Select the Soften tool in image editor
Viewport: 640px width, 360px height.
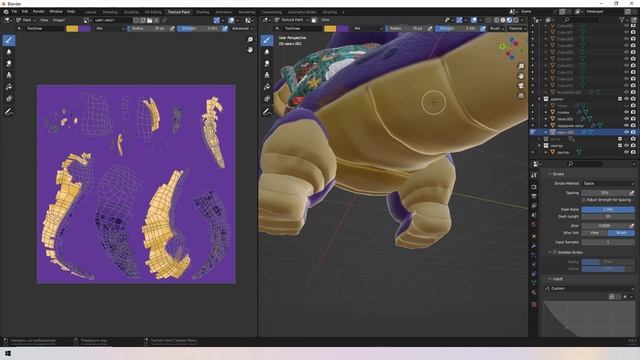pos(9,52)
